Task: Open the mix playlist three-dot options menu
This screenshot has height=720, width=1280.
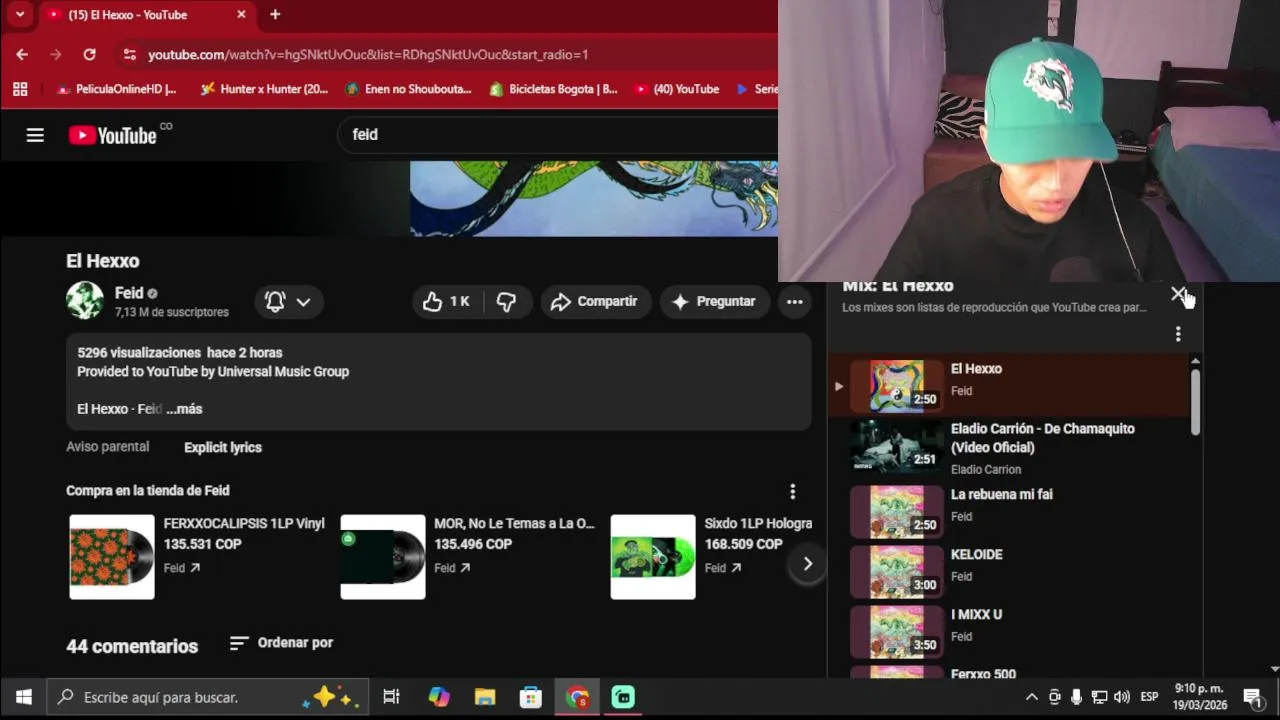Action: coord(1178,334)
